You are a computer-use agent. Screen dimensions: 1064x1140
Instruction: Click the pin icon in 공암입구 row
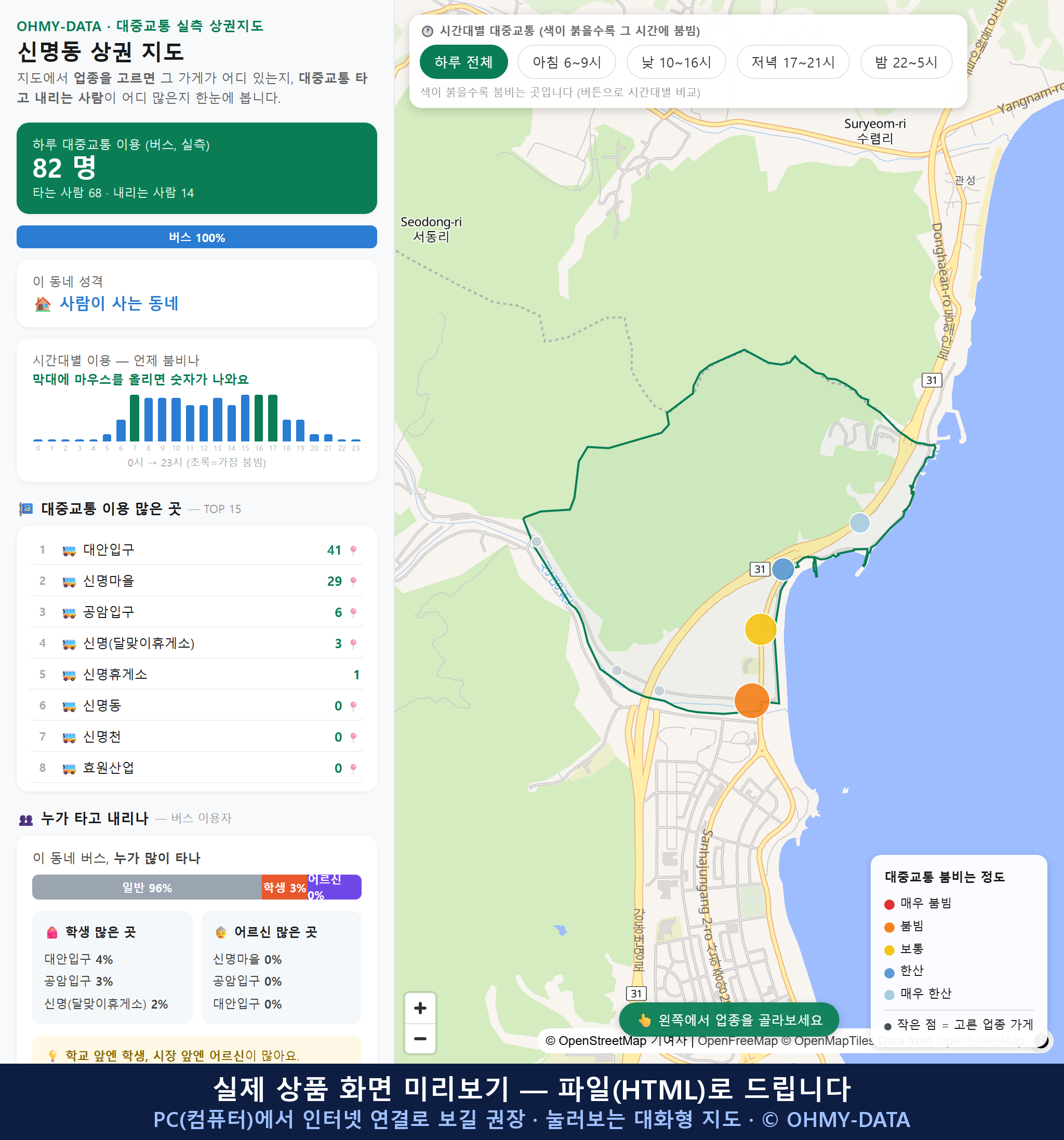coord(353,612)
